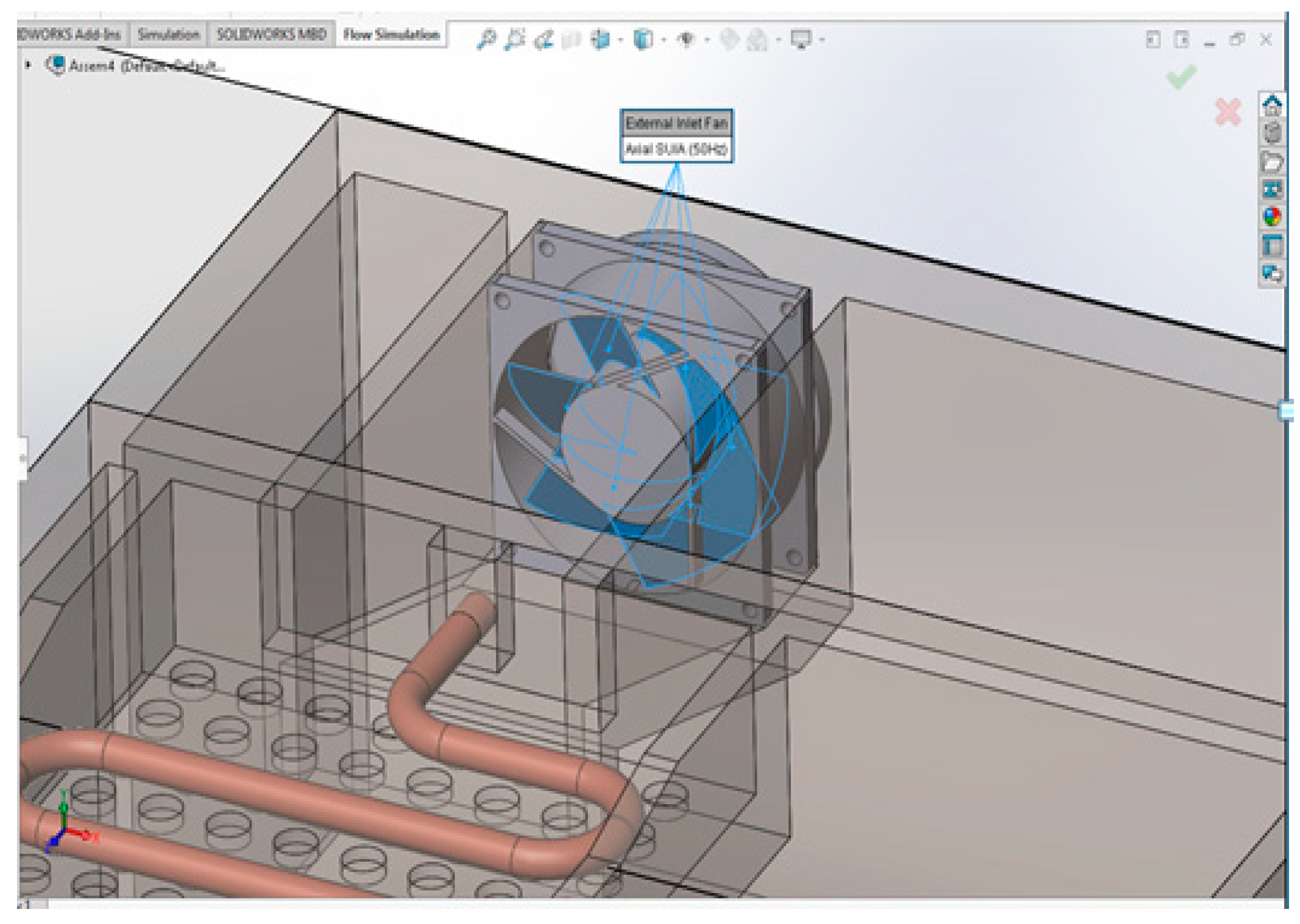
Task: Switch to the Simulation tab
Action: 169,35
